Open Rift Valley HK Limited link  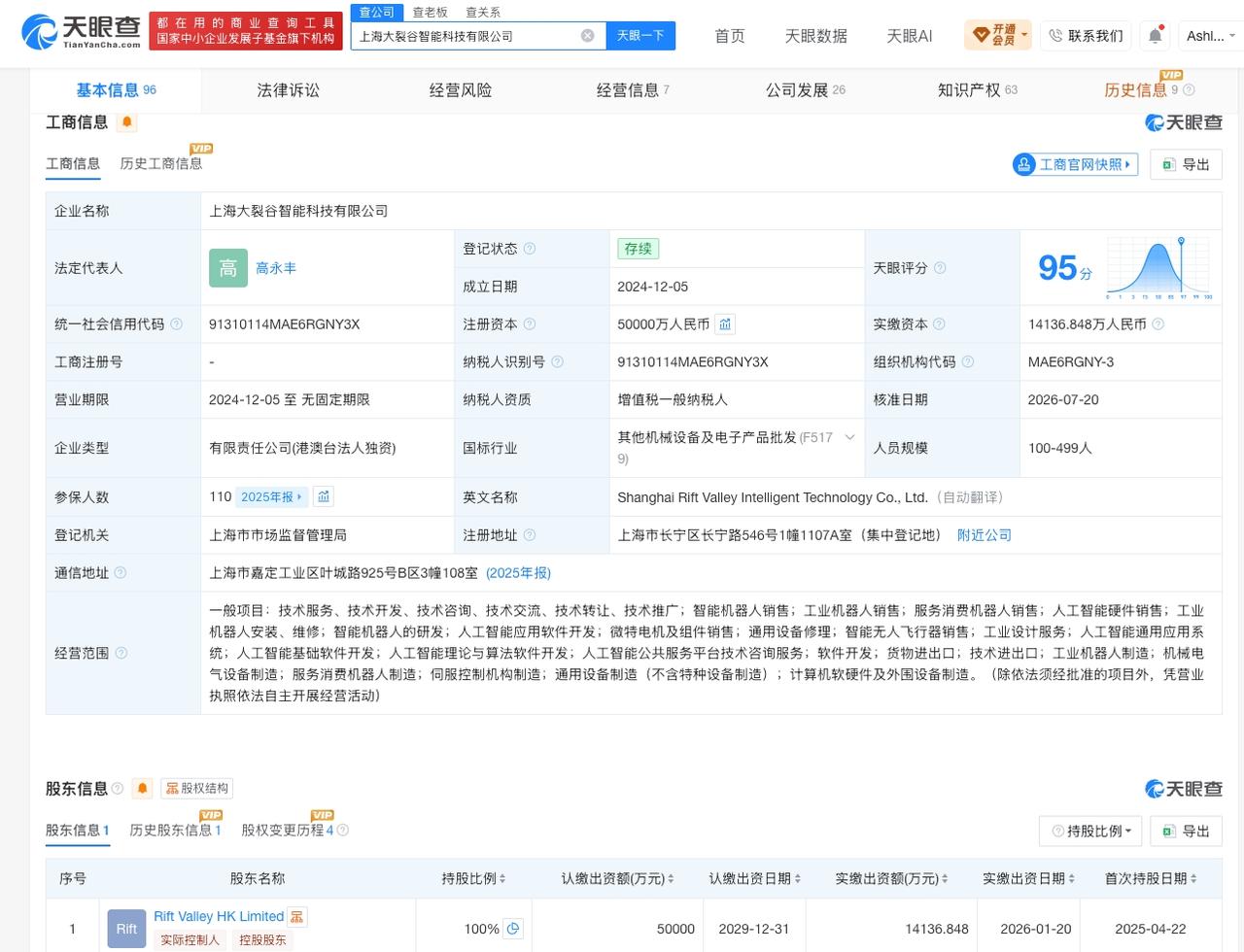coord(219,916)
